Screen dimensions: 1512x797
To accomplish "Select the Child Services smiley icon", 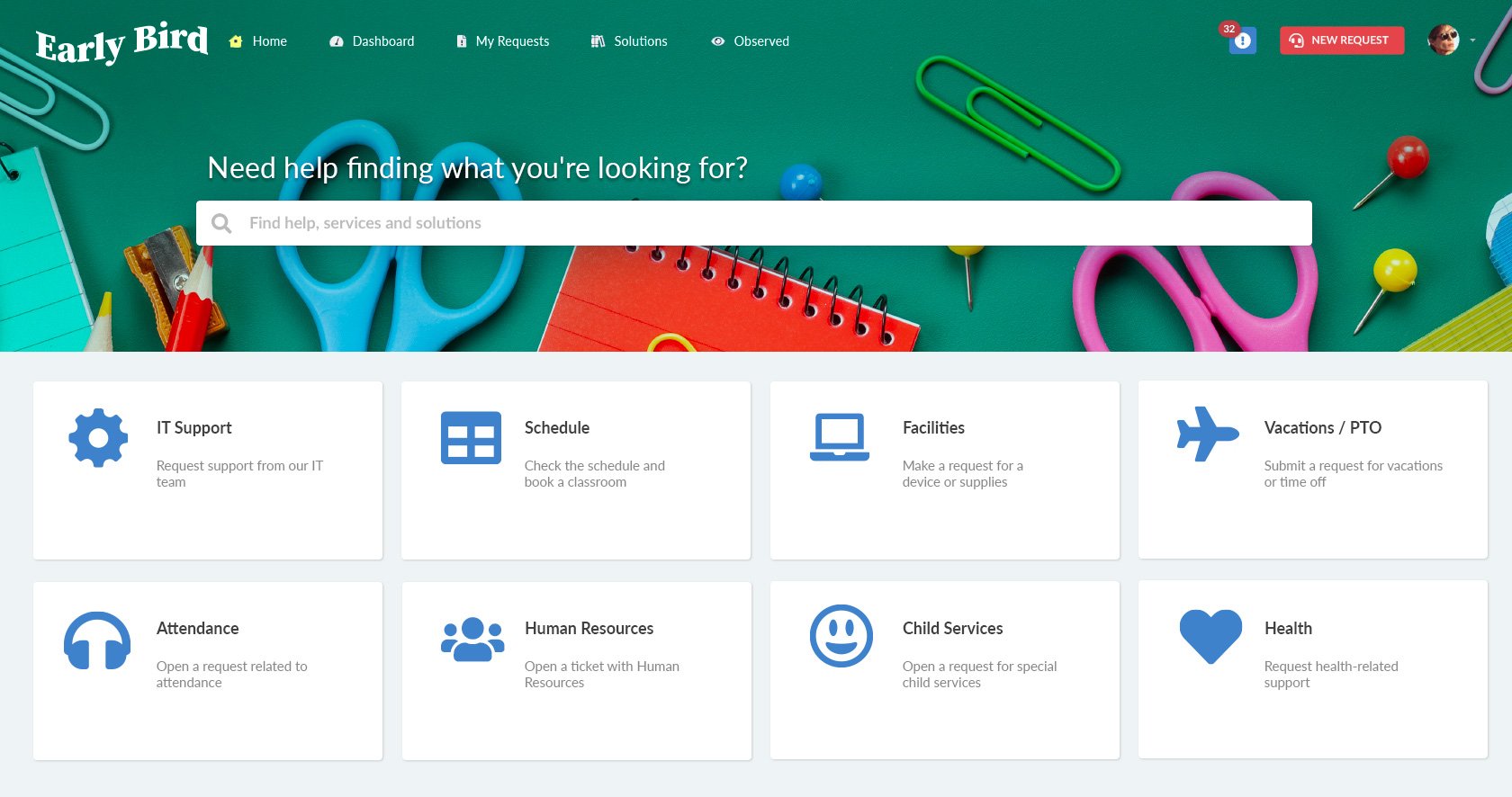I will pos(841,636).
